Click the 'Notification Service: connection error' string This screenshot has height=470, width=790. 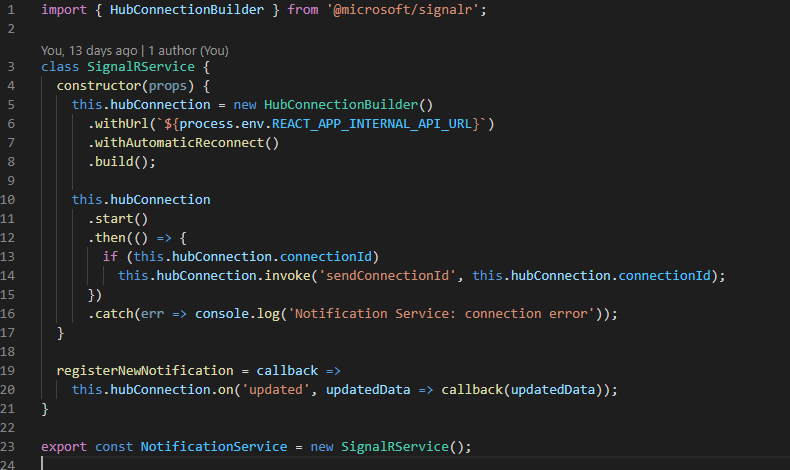point(441,314)
